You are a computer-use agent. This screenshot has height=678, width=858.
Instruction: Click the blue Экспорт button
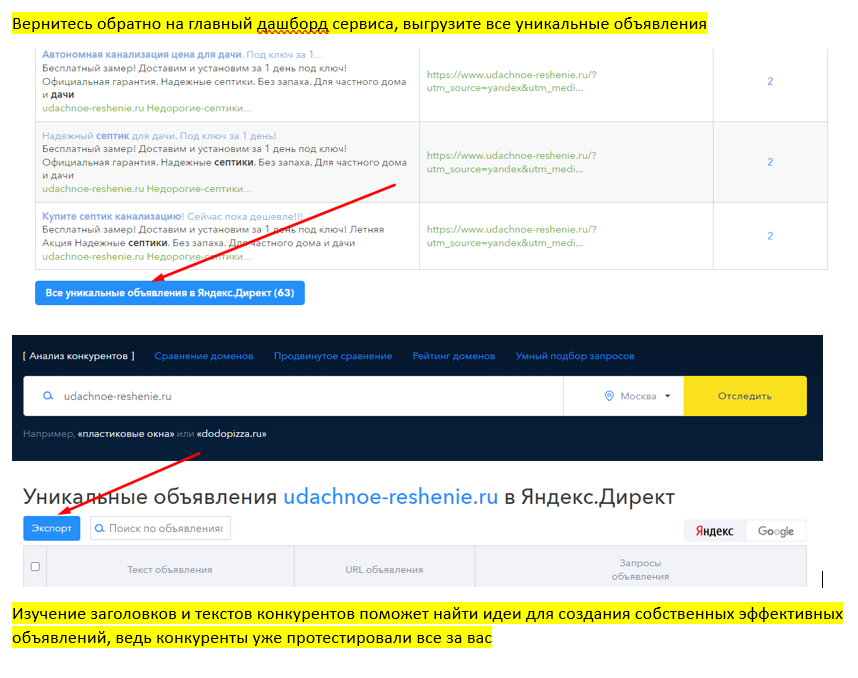[x=51, y=528]
